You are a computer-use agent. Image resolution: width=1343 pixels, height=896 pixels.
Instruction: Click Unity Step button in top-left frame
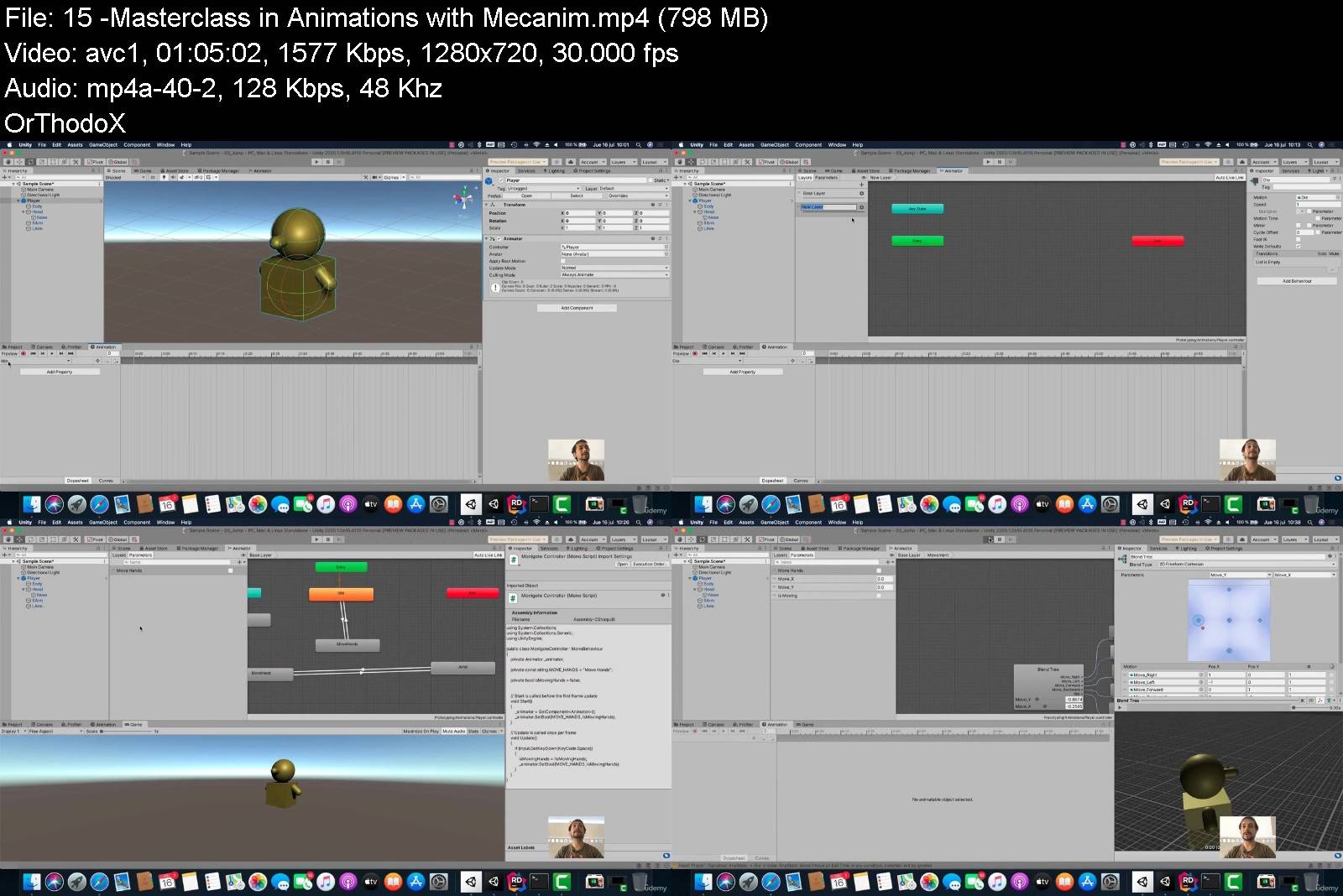[x=338, y=162]
